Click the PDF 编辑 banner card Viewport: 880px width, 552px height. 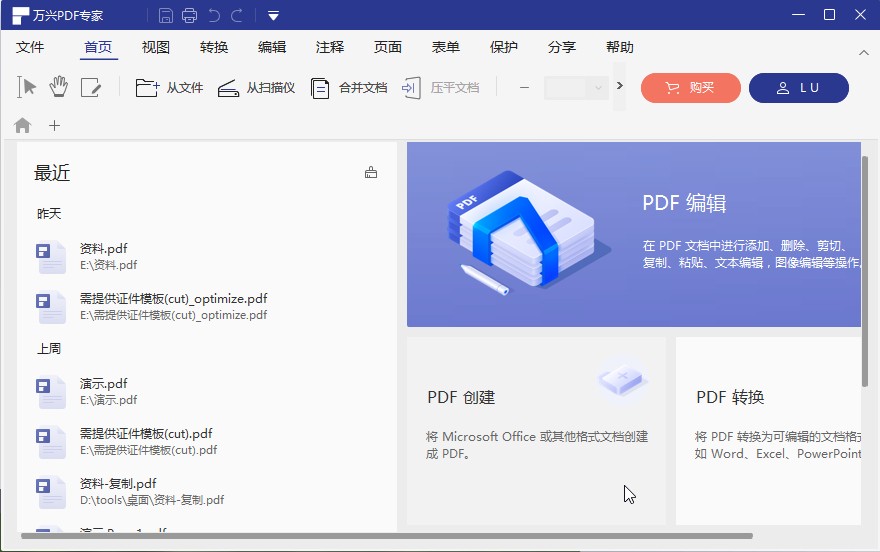click(634, 234)
